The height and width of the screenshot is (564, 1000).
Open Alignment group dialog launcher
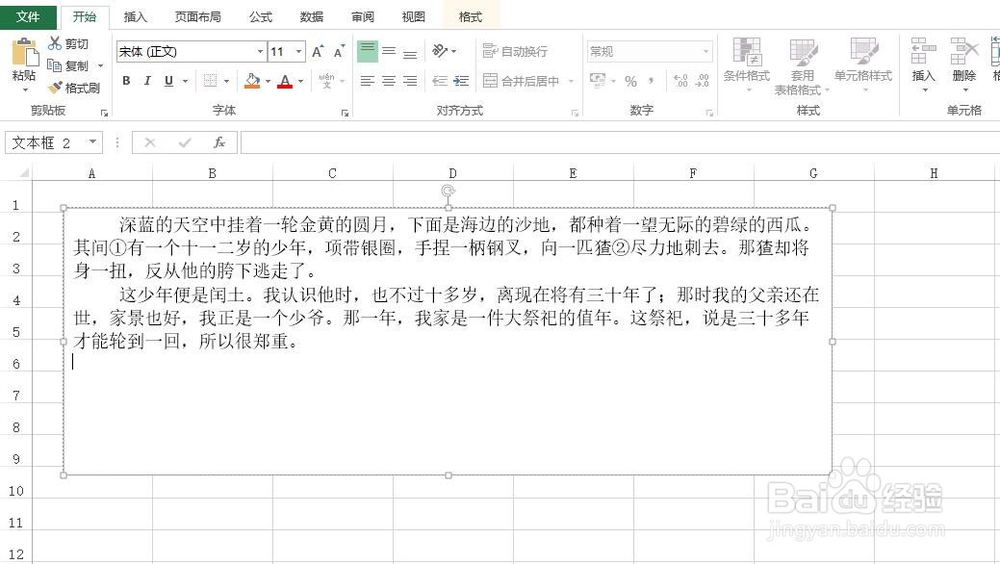click(x=575, y=113)
